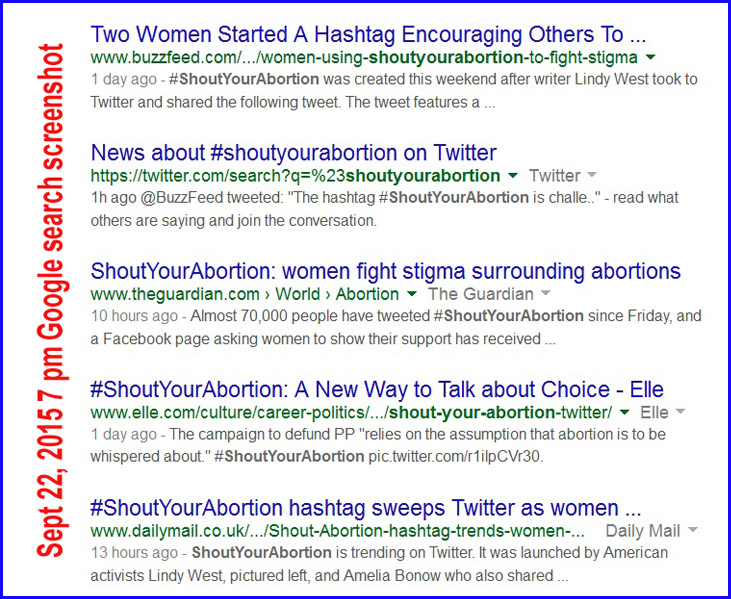Image resolution: width=731 pixels, height=599 pixels.
Task: Expand green arrow after the elle.com URL
Action: tap(624, 412)
